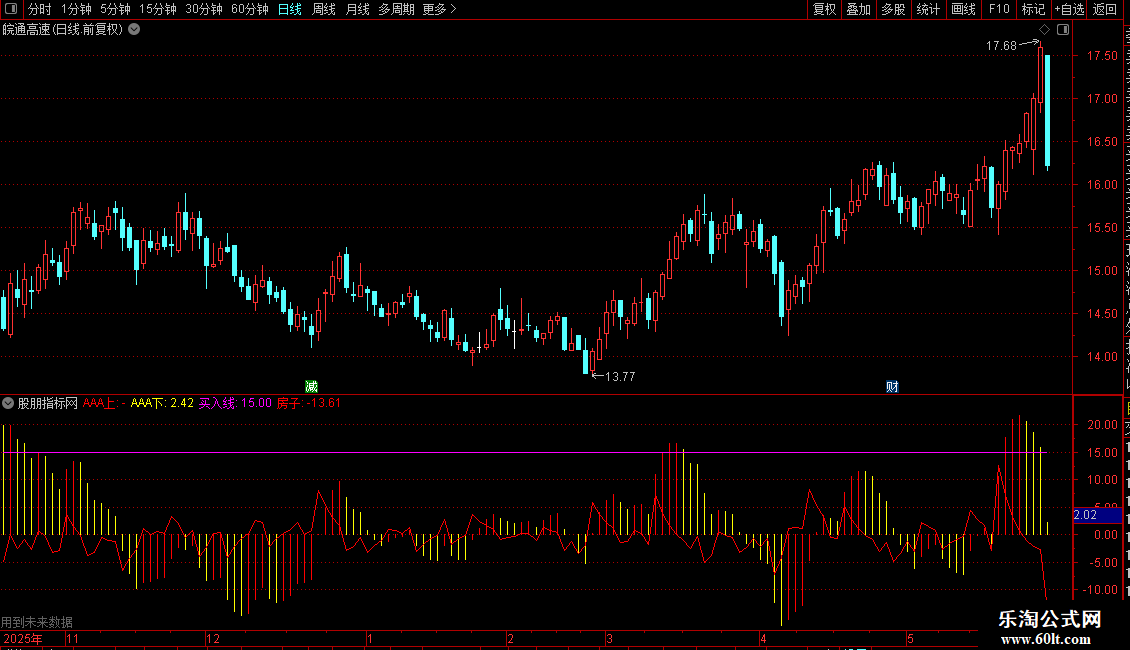Switch to 月线 monthly chart

click(x=357, y=9)
